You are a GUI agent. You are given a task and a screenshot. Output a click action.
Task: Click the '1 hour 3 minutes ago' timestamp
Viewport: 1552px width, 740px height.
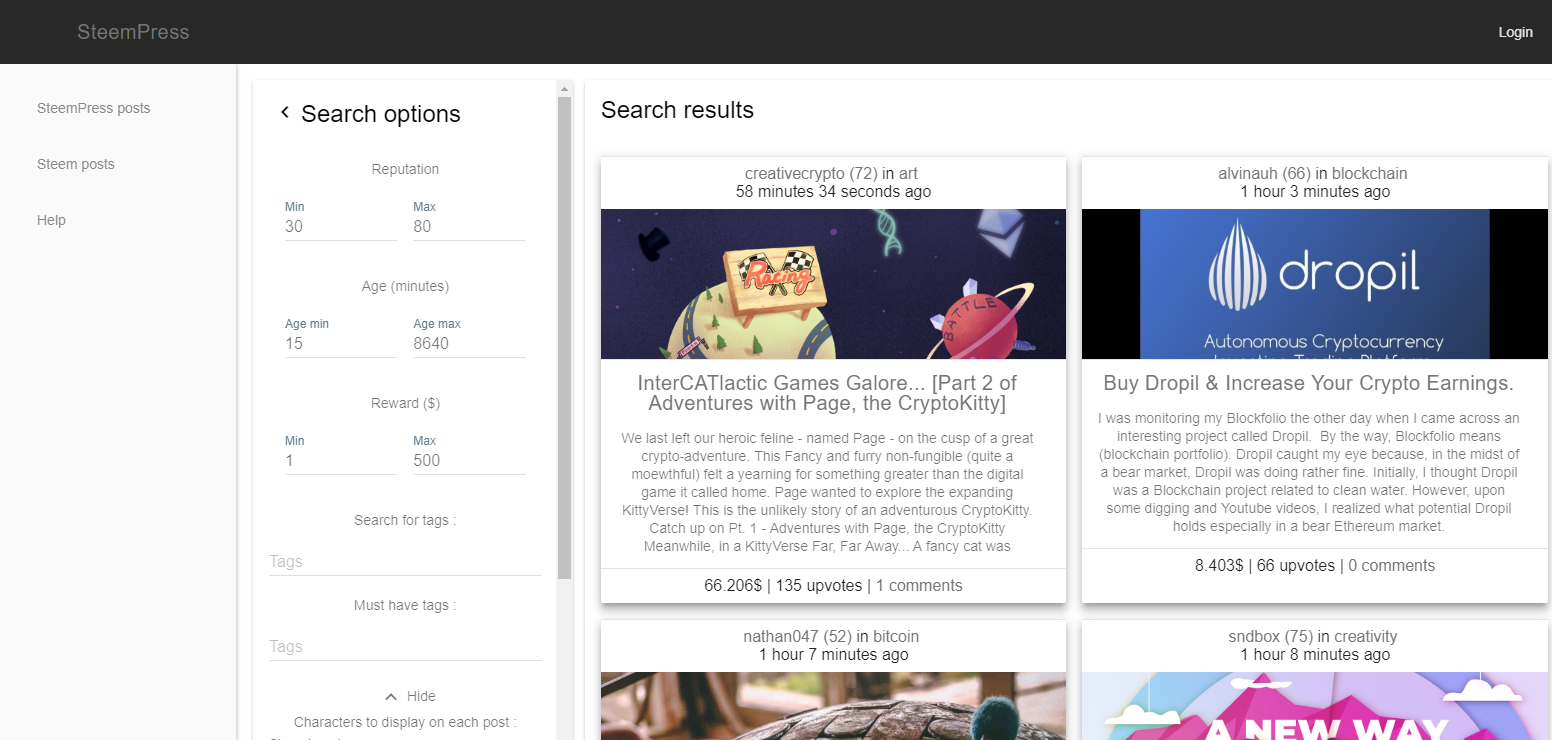pos(1315,192)
